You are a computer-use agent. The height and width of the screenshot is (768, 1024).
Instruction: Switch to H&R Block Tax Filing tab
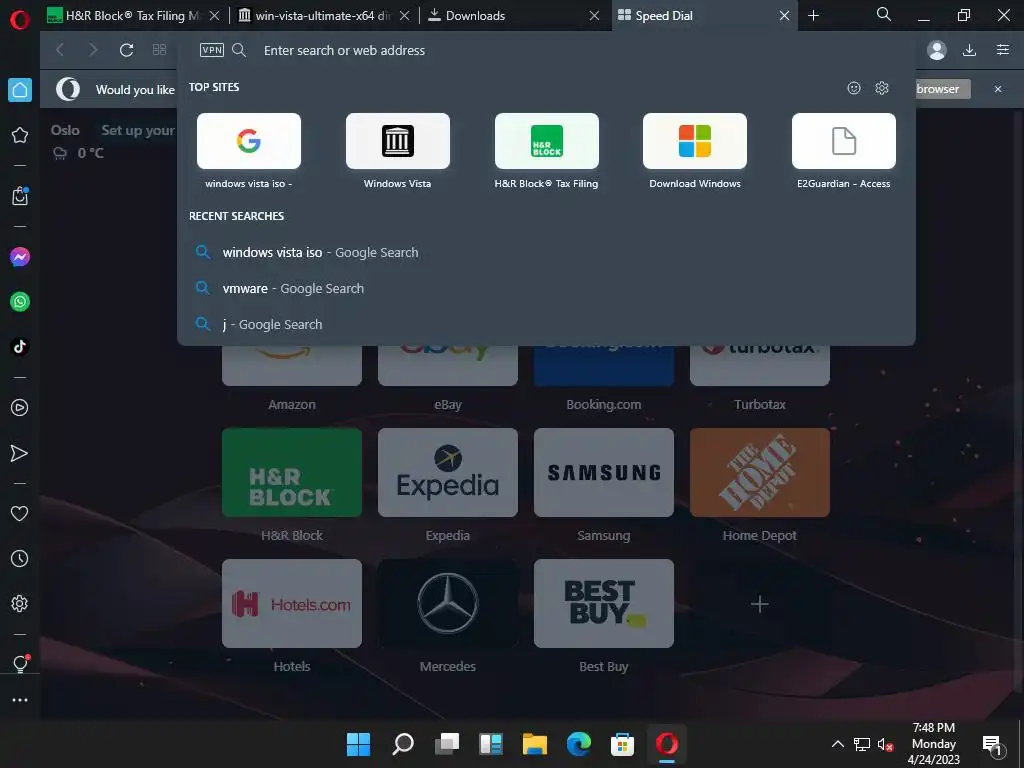coord(124,16)
